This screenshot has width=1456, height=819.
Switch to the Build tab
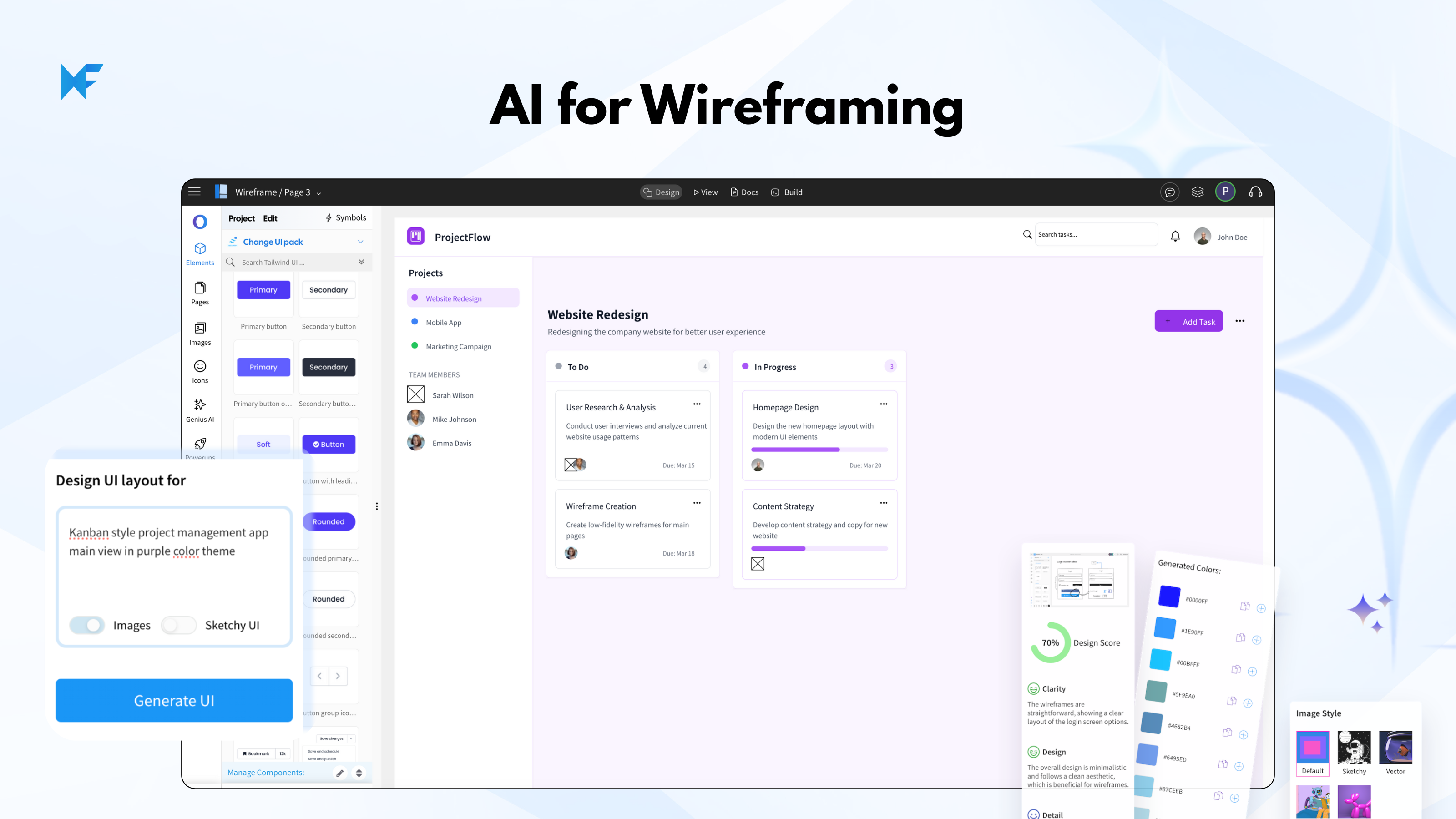point(787,192)
